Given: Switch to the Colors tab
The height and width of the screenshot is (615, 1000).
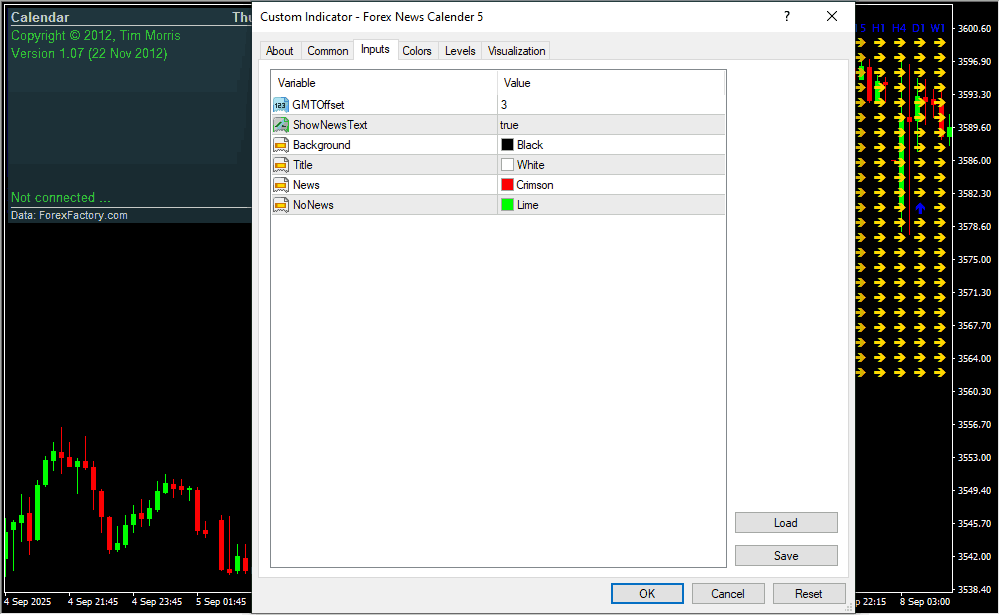Looking at the screenshot, I should point(417,51).
